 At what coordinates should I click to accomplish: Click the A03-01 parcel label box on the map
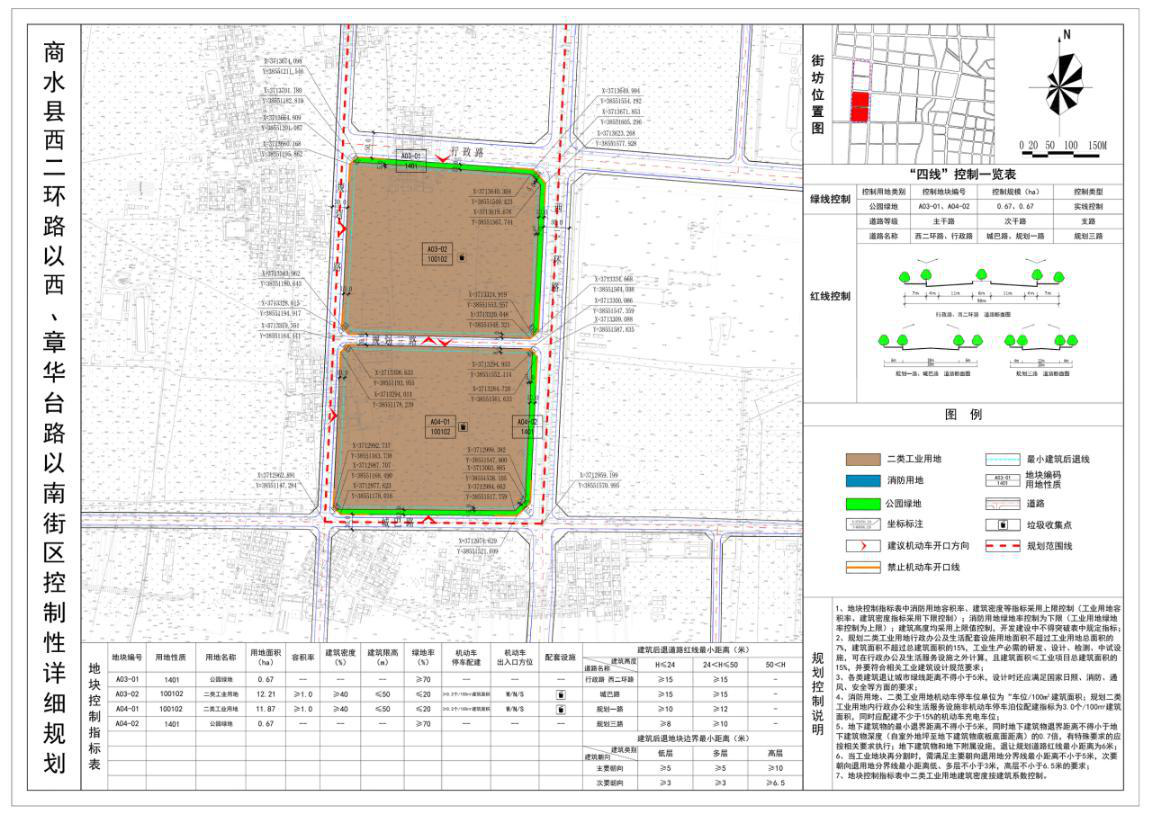(x=411, y=161)
